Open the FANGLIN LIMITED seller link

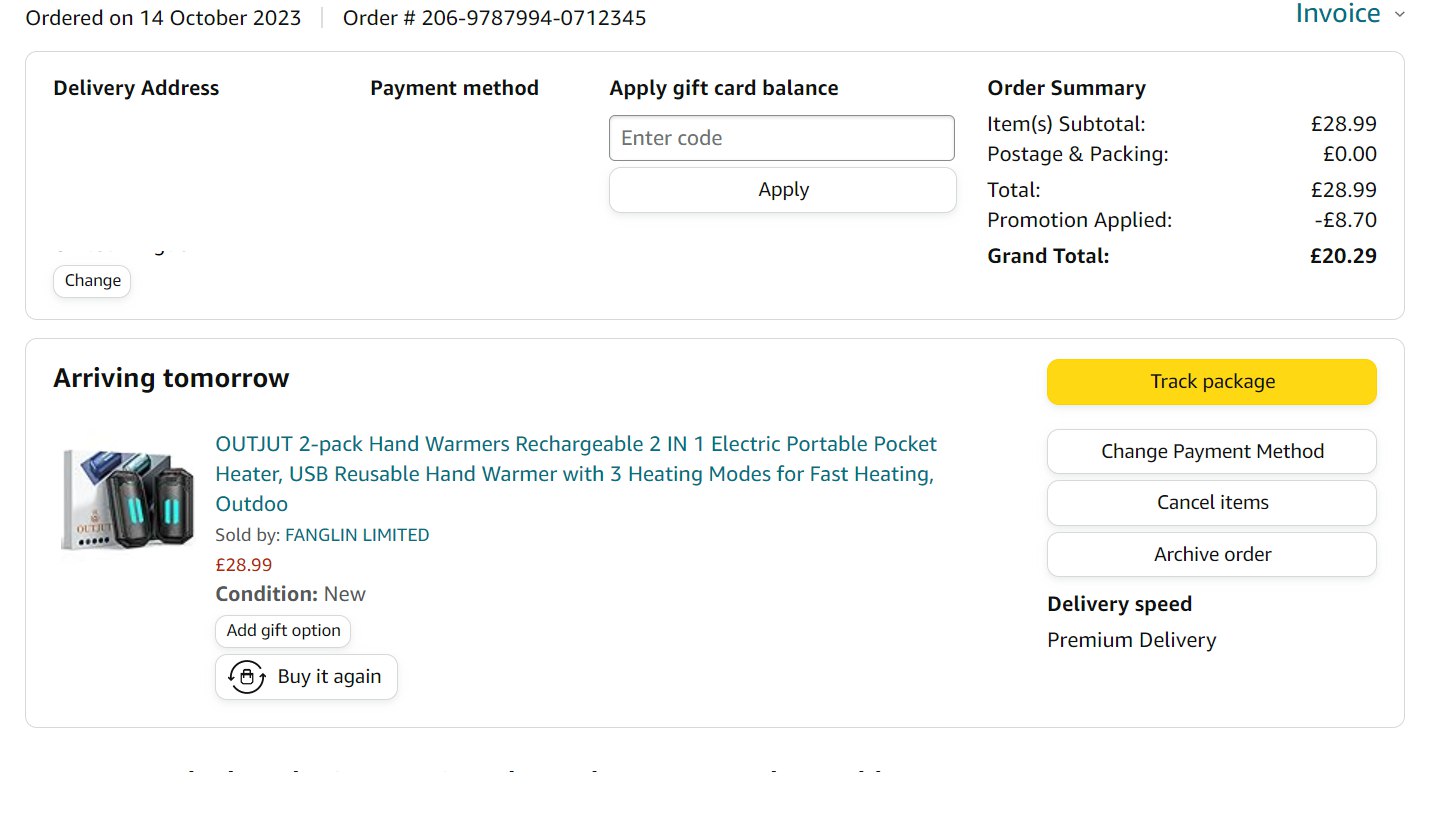tap(357, 535)
